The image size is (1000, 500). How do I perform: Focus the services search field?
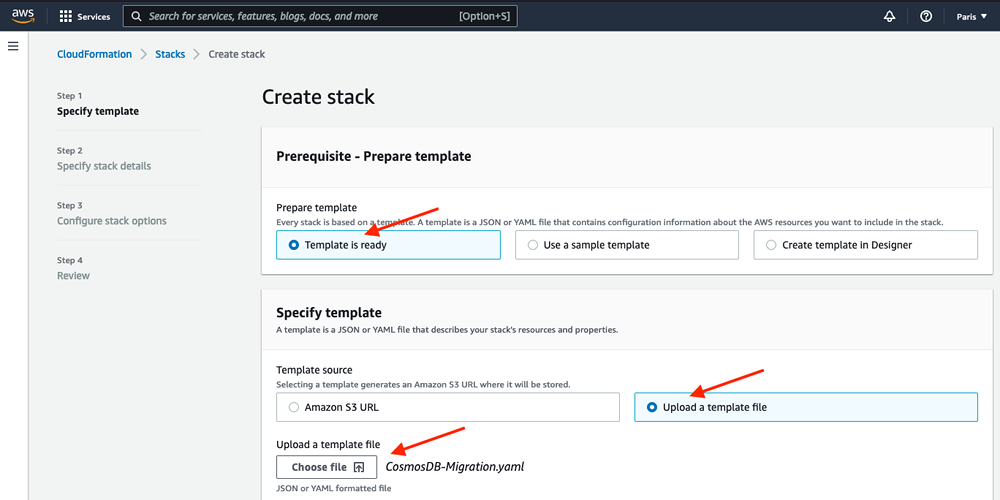pos(320,16)
